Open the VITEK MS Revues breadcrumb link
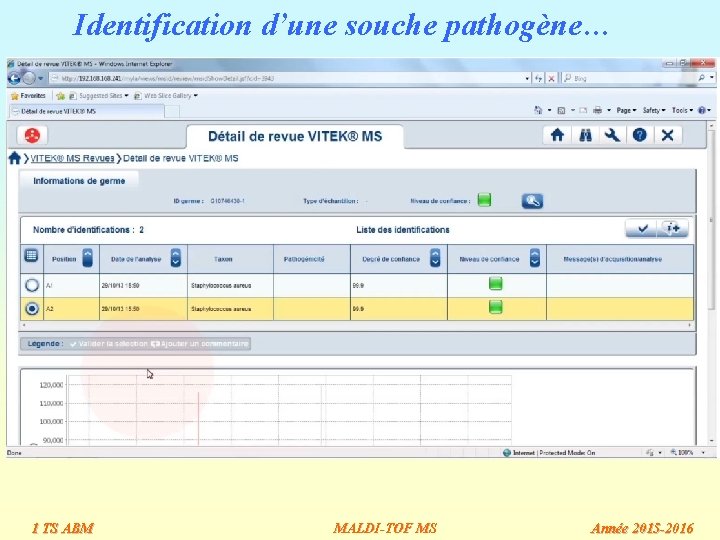 [72, 158]
